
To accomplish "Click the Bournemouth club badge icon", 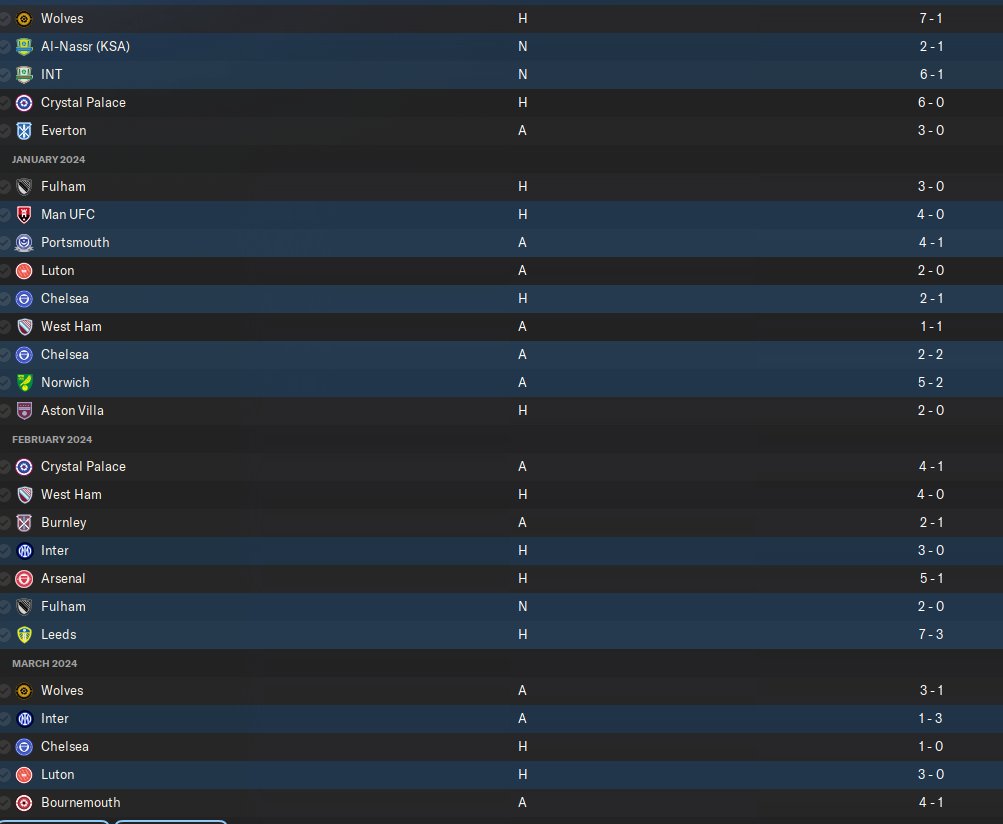I will (x=24, y=803).
